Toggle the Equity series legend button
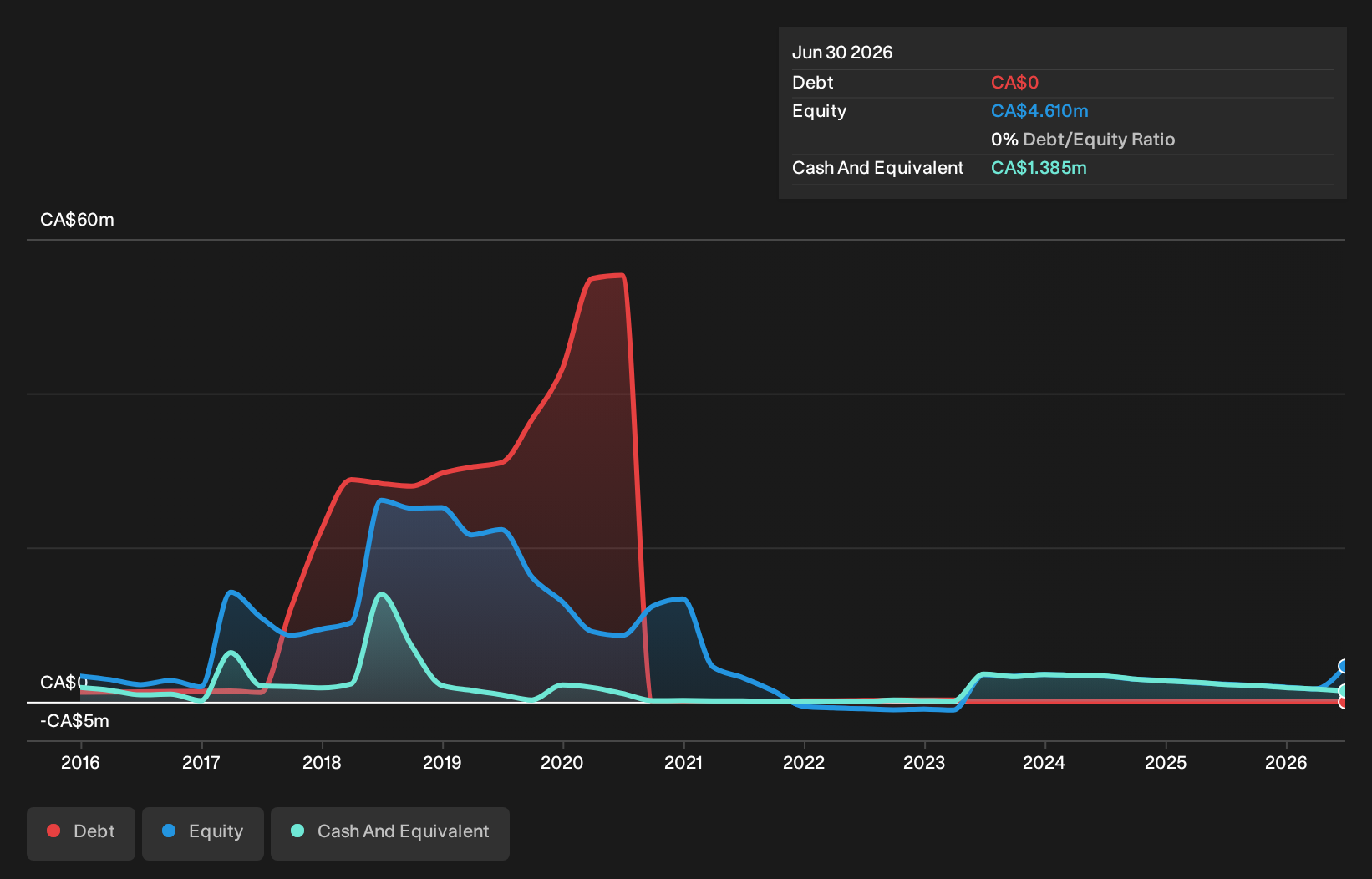The height and width of the screenshot is (879, 1372). click(203, 833)
